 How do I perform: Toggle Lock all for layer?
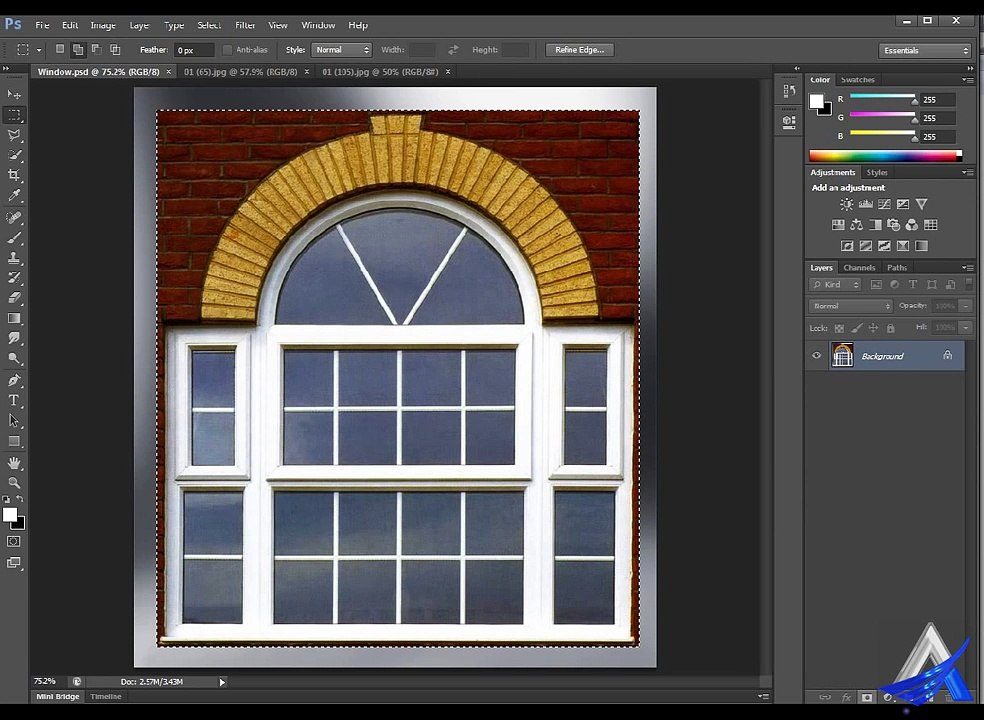(x=890, y=328)
